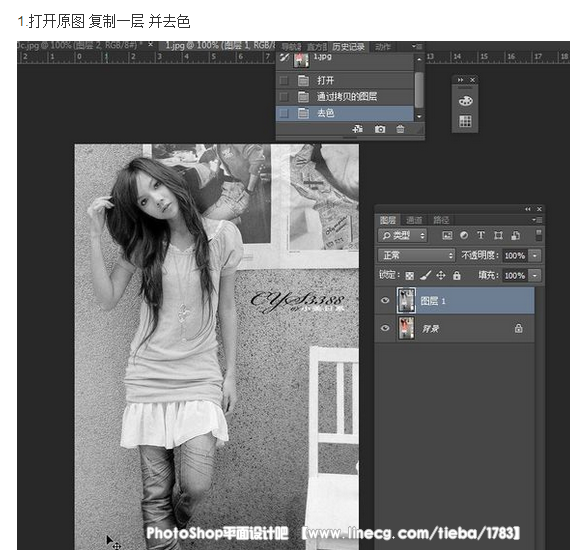Select the 通过拷贝的图层 history state
Image resolution: width=570 pixels, height=550 pixels.
(x=345, y=97)
